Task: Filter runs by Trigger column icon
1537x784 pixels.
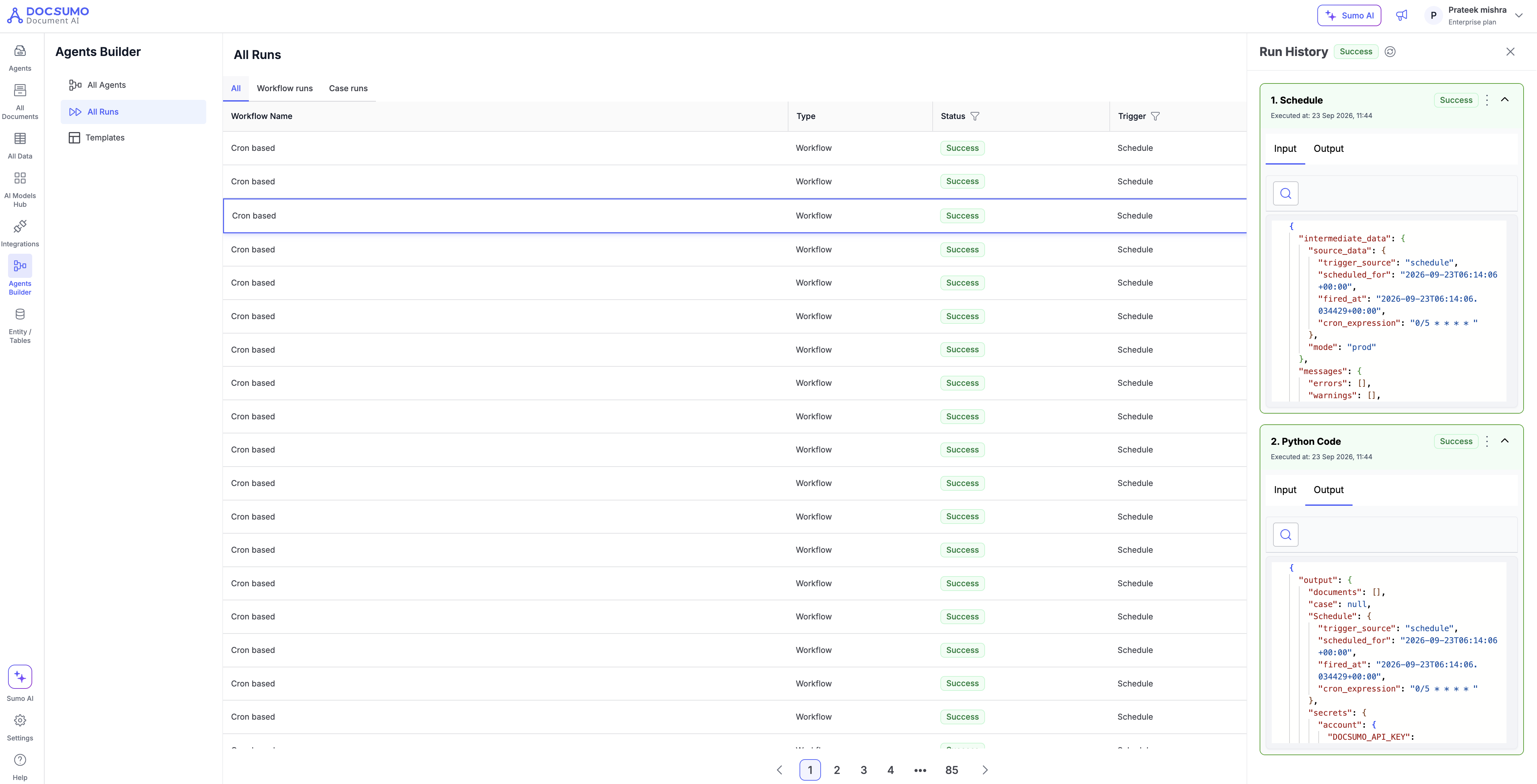Action: click(1155, 116)
